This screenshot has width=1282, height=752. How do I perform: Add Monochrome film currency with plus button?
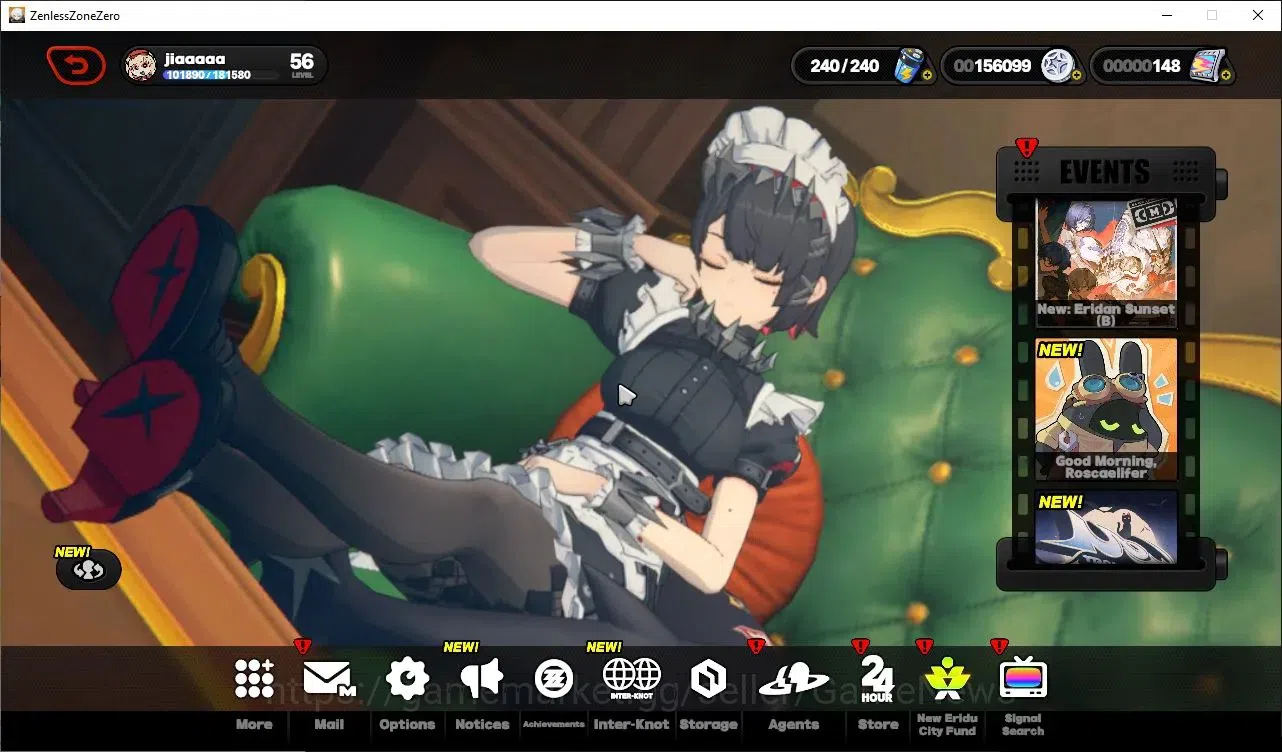(1226, 75)
